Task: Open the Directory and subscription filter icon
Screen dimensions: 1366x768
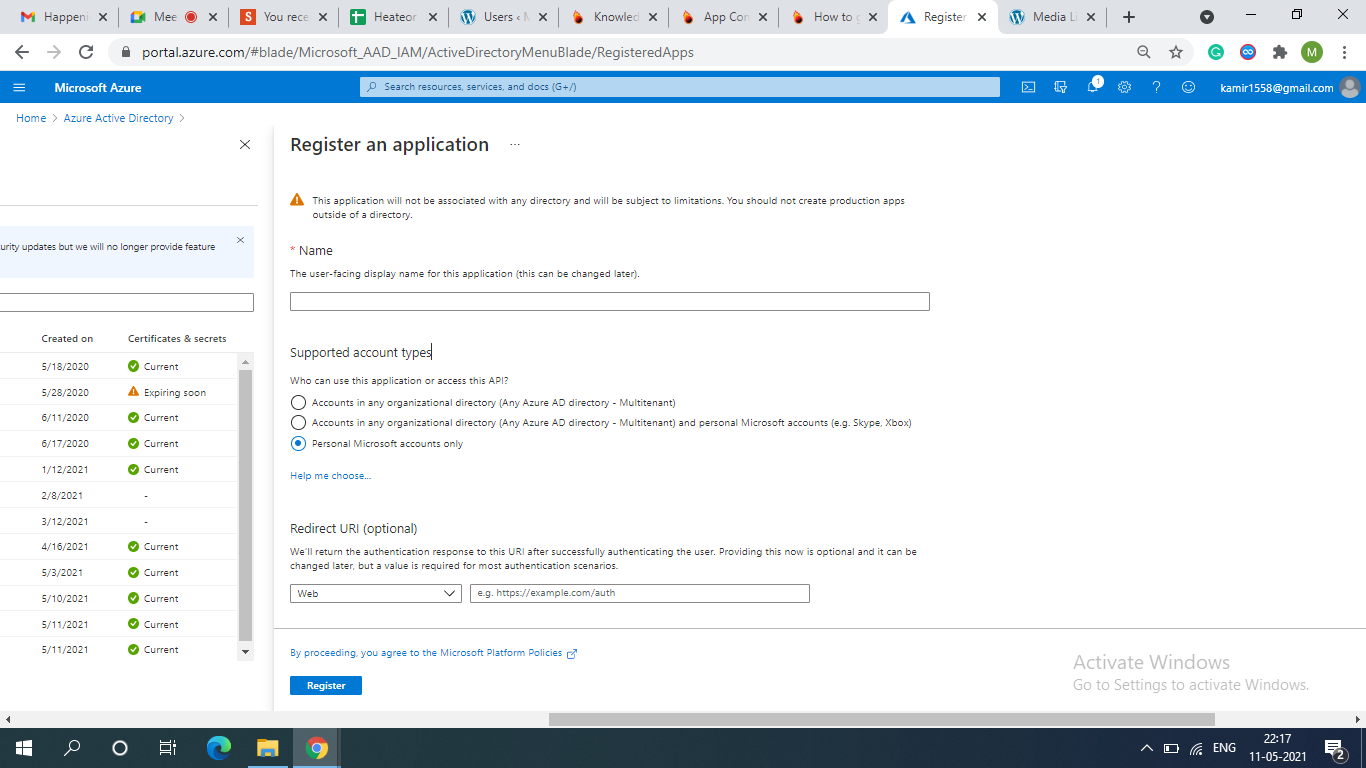Action: (x=1061, y=87)
